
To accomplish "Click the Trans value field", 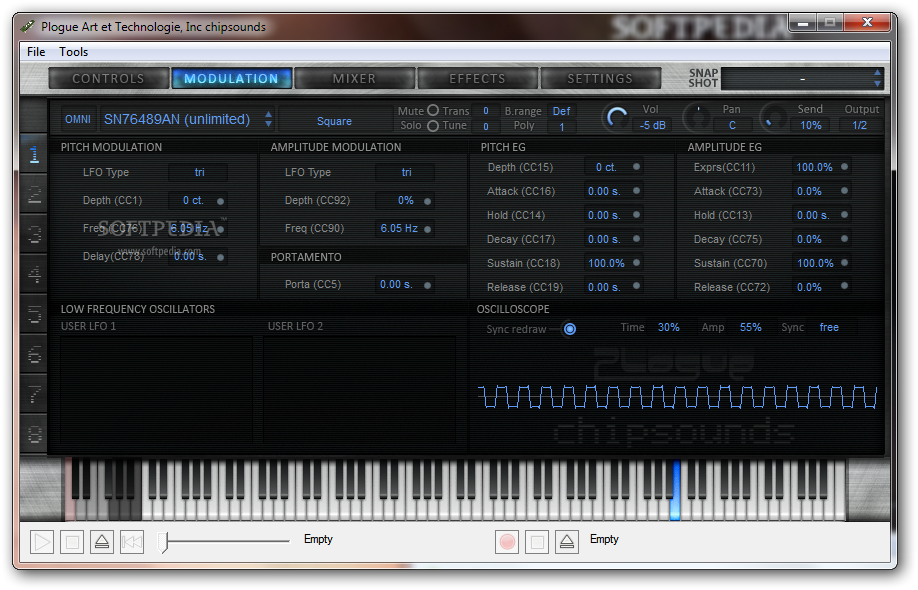I will 485,111.
